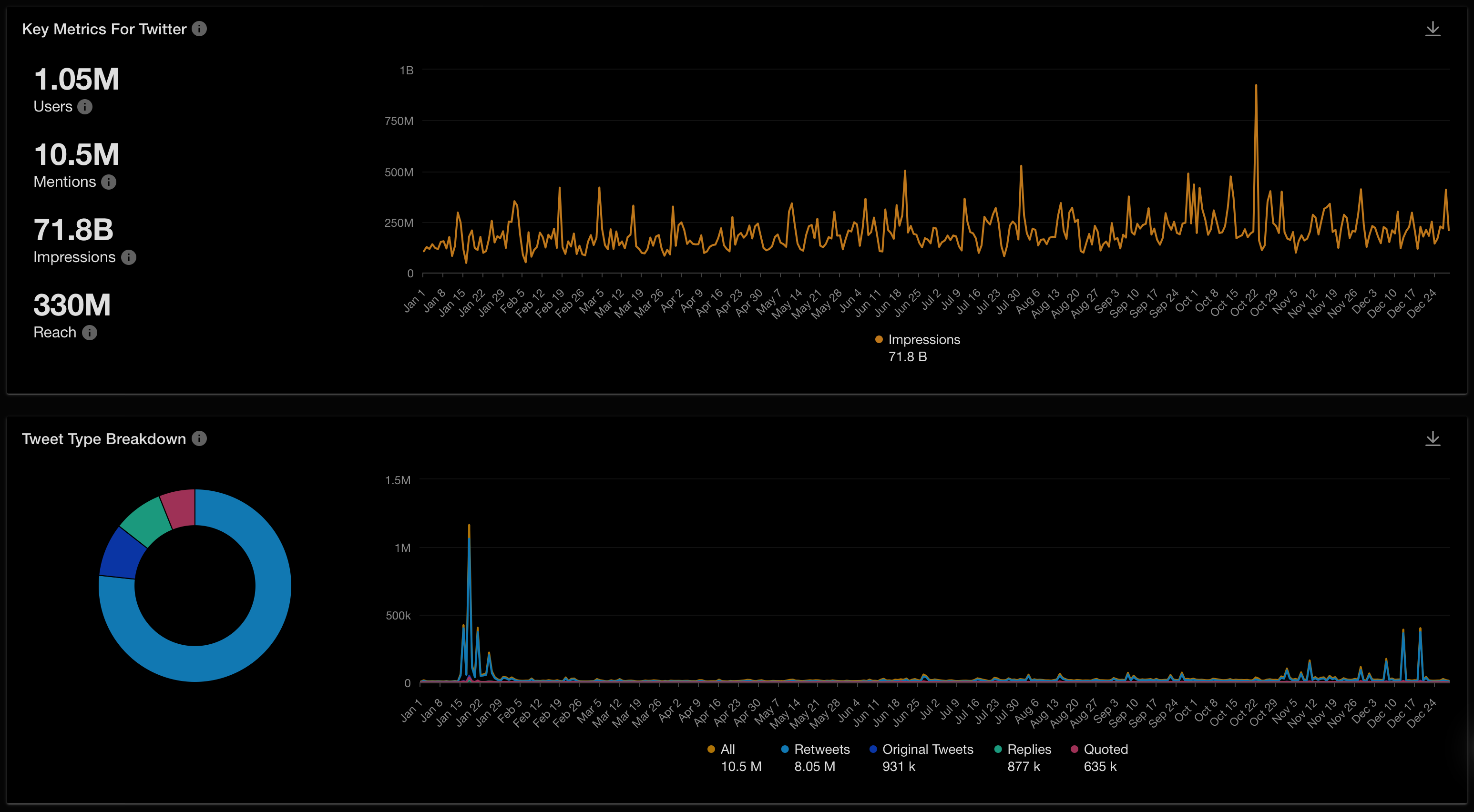Click the tall Oct 22 spike on impressions chart
The width and height of the screenshot is (1474, 812).
tap(1256, 86)
